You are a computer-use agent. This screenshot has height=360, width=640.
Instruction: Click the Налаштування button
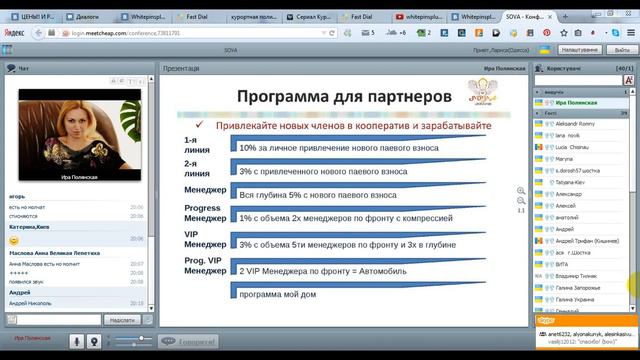click(x=580, y=50)
